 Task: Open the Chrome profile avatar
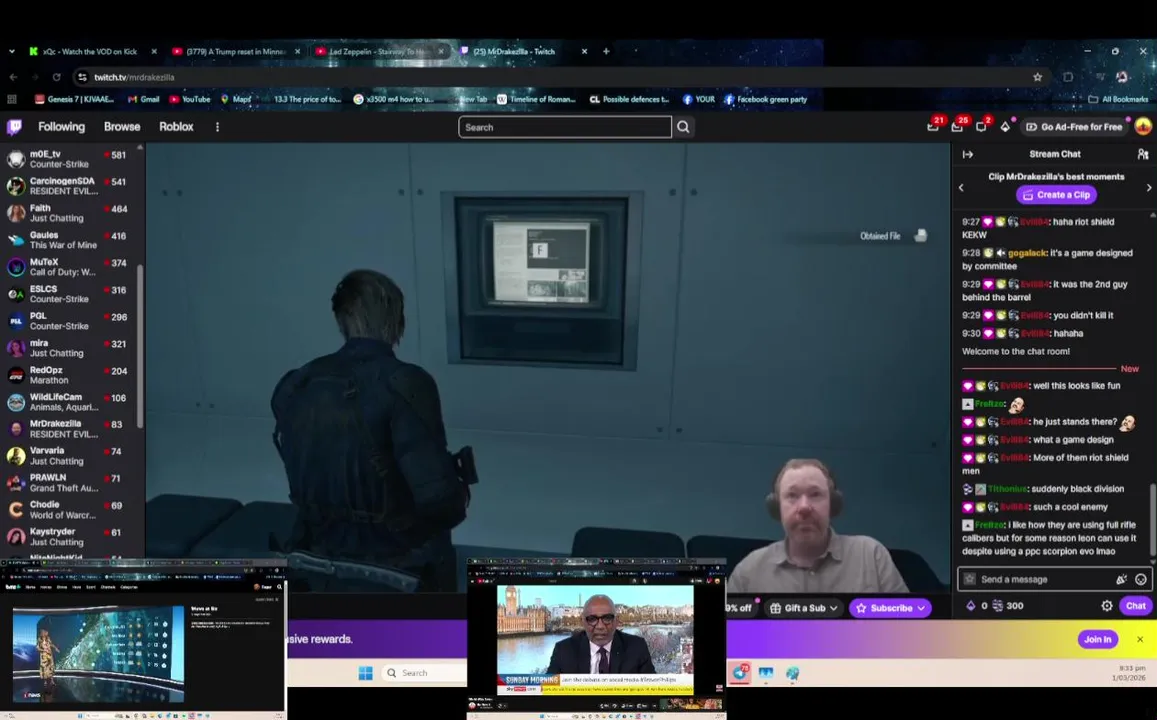[x=1122, y=77]
